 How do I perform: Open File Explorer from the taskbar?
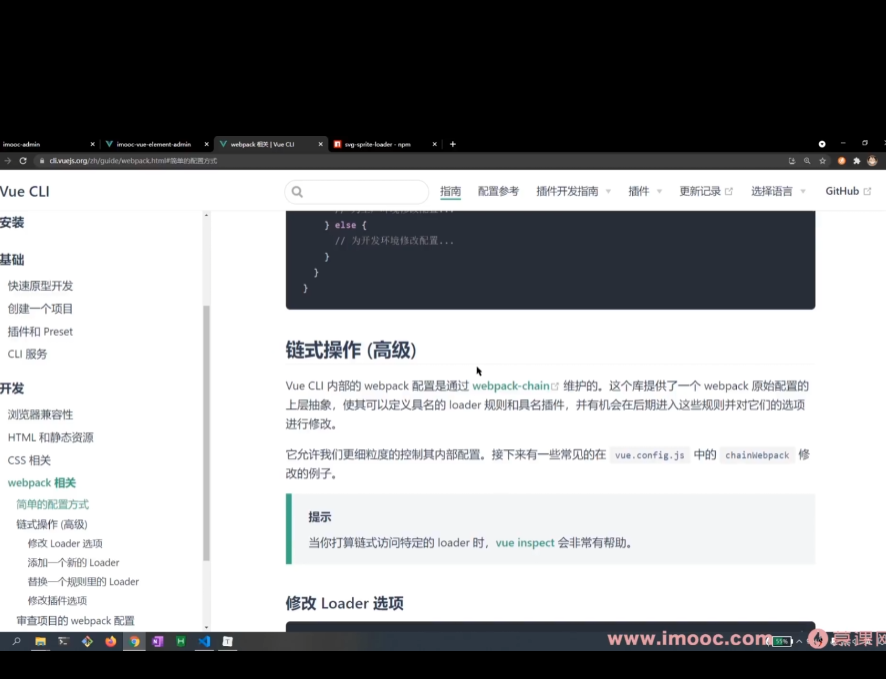click(40, 642)
